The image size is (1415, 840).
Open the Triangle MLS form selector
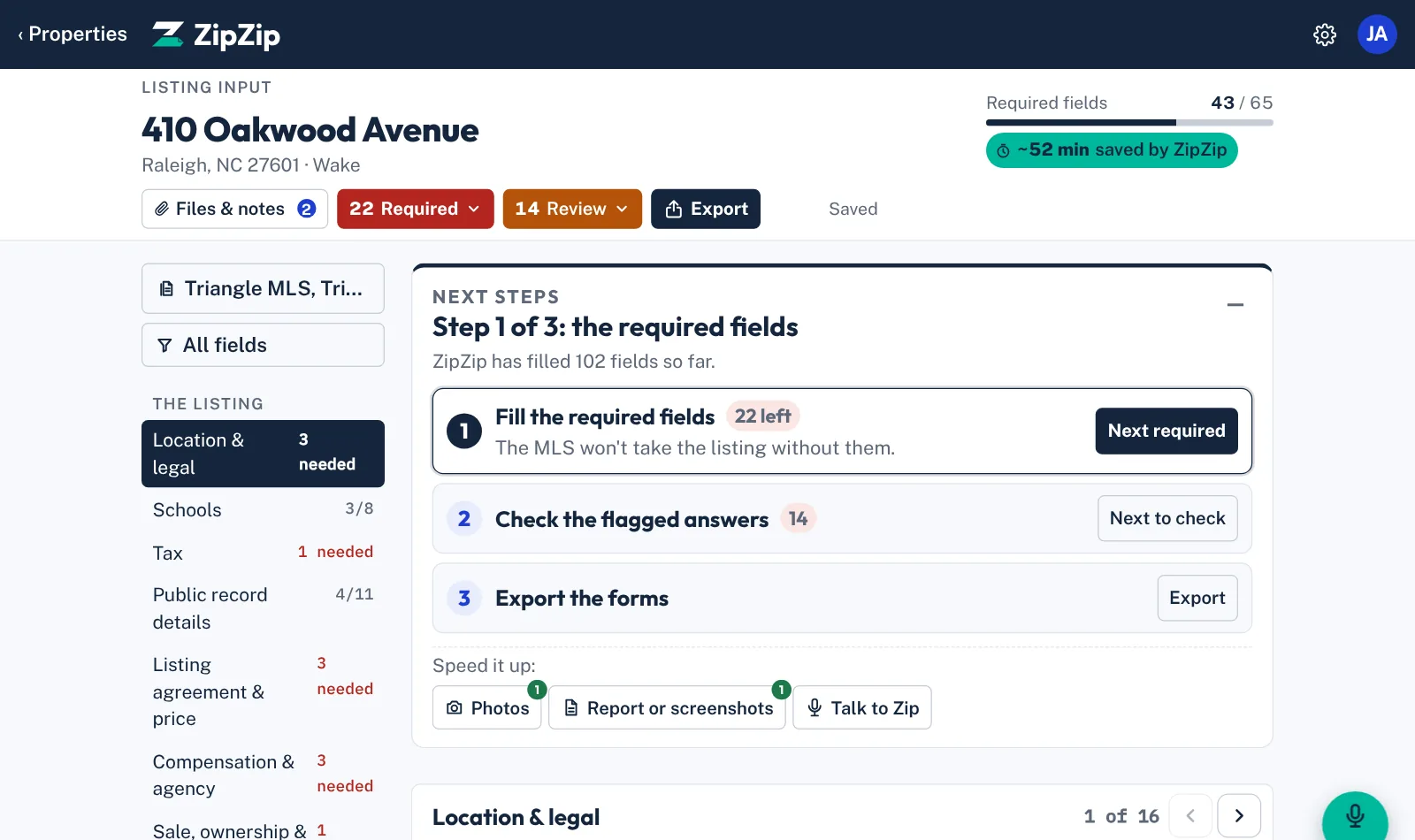[x=263, y=288]
